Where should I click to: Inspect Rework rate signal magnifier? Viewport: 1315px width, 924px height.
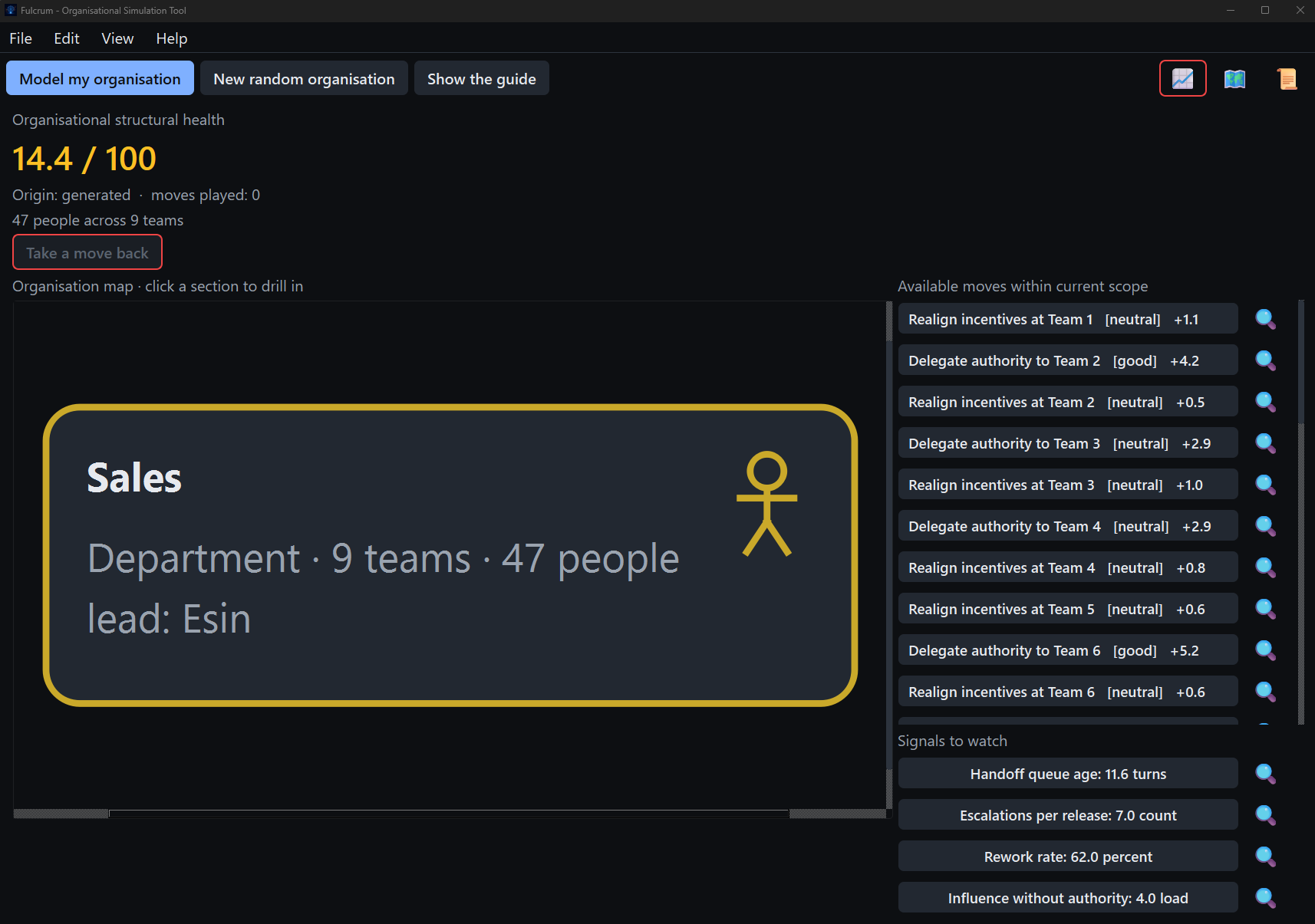point(1265,857)
